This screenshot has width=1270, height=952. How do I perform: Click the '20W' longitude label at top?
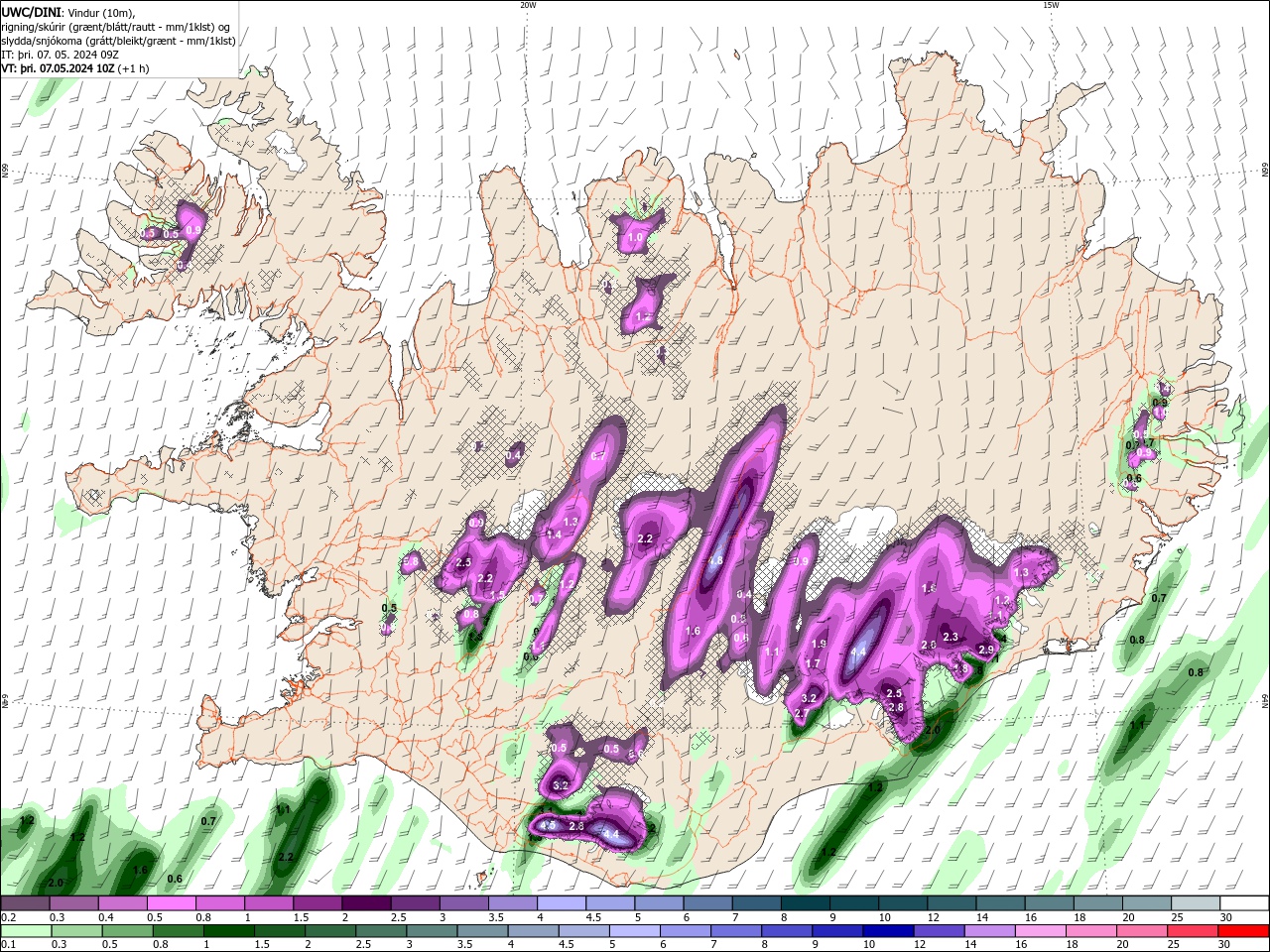pyautogui.click(x=528, y=5)
